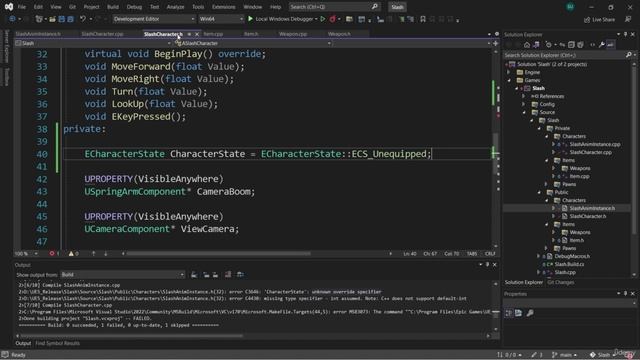The width and height of the screenshot is (640, 360).
Task: Click Show All Files icon in Solution Explorer
Action: coord(580,45)
